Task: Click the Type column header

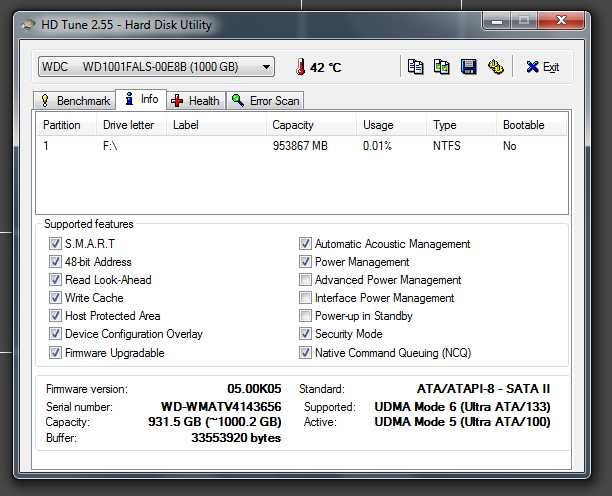Action: pos(461,125)
